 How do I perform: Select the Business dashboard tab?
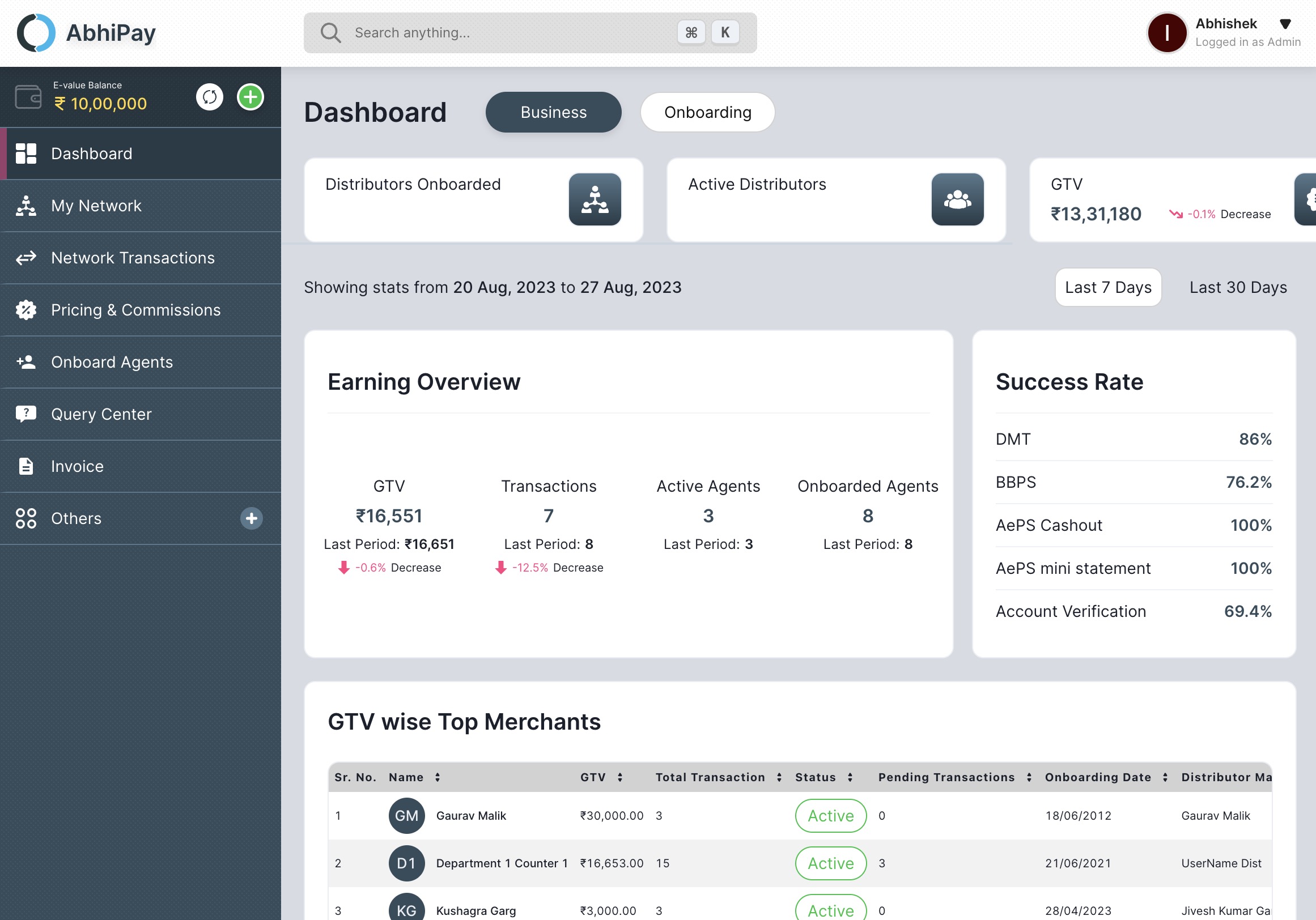click(553, 112)
